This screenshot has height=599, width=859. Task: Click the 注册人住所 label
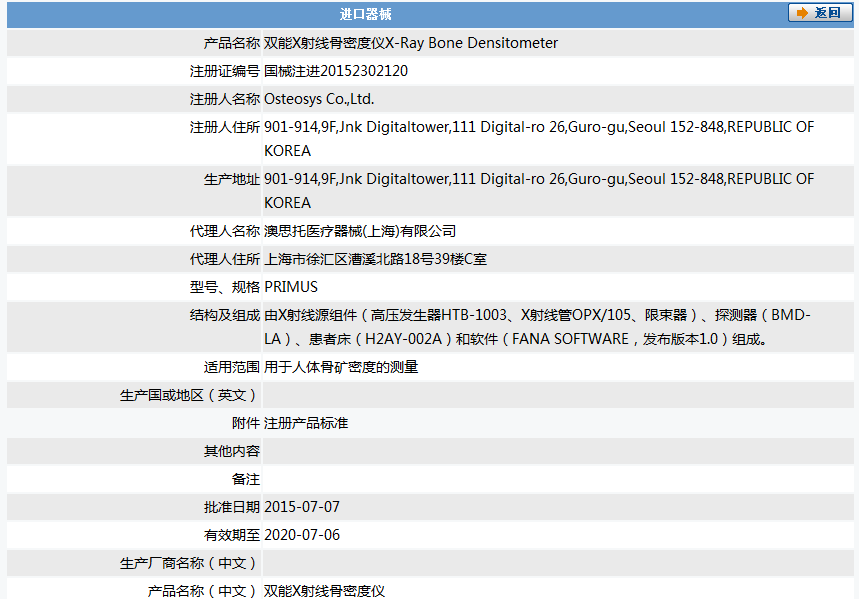(225, 127)
